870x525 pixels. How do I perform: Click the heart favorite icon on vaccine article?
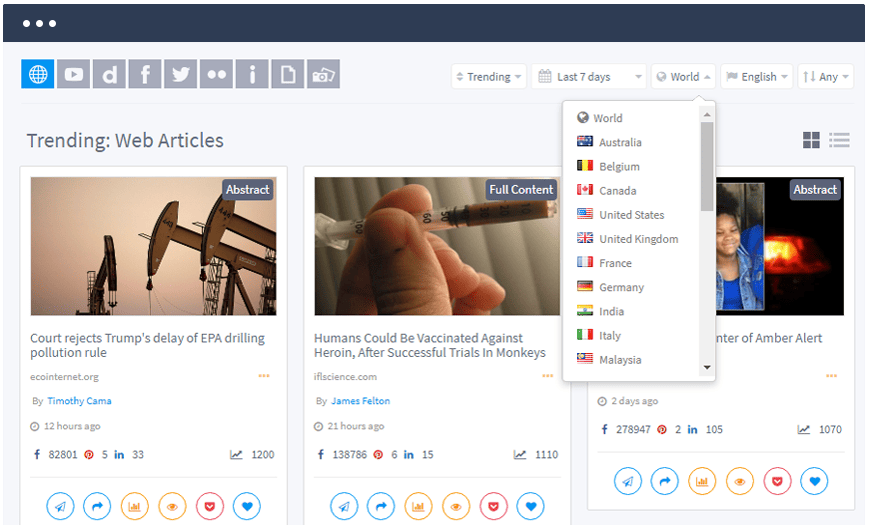coord(530,506)
